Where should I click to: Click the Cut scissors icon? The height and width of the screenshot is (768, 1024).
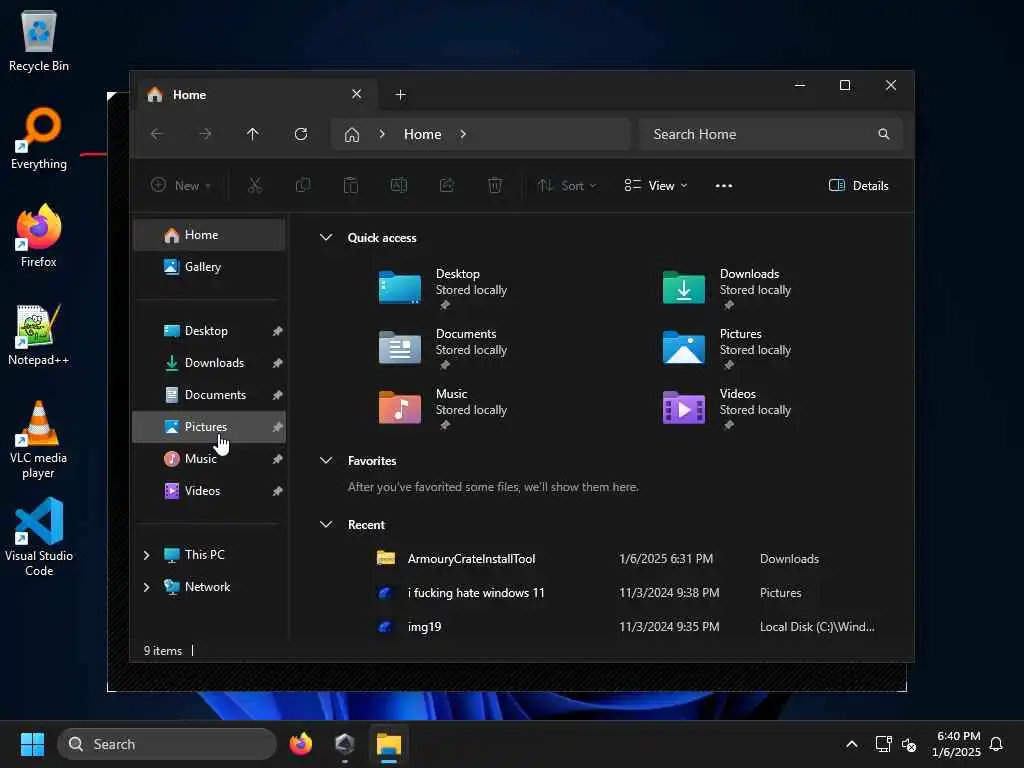(x=255, y=185)
